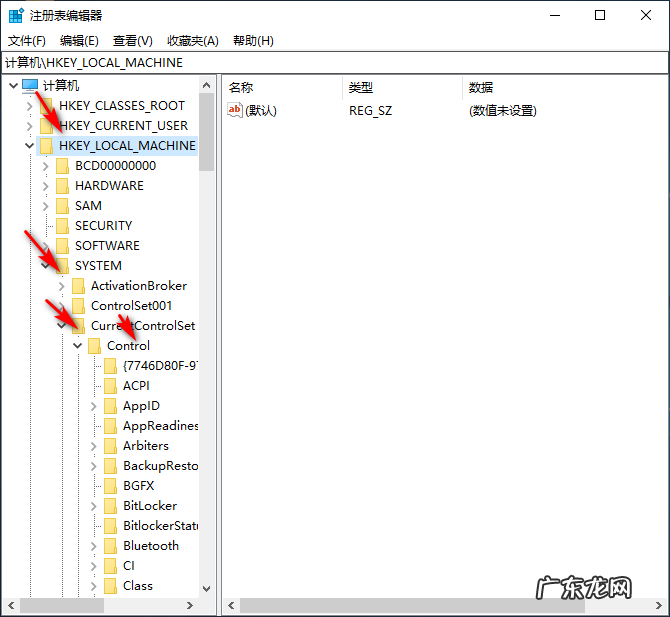The height and width of the screenshot is (617, 670).
Task: Select the SYSTEM key label
Action: point(98,266)
